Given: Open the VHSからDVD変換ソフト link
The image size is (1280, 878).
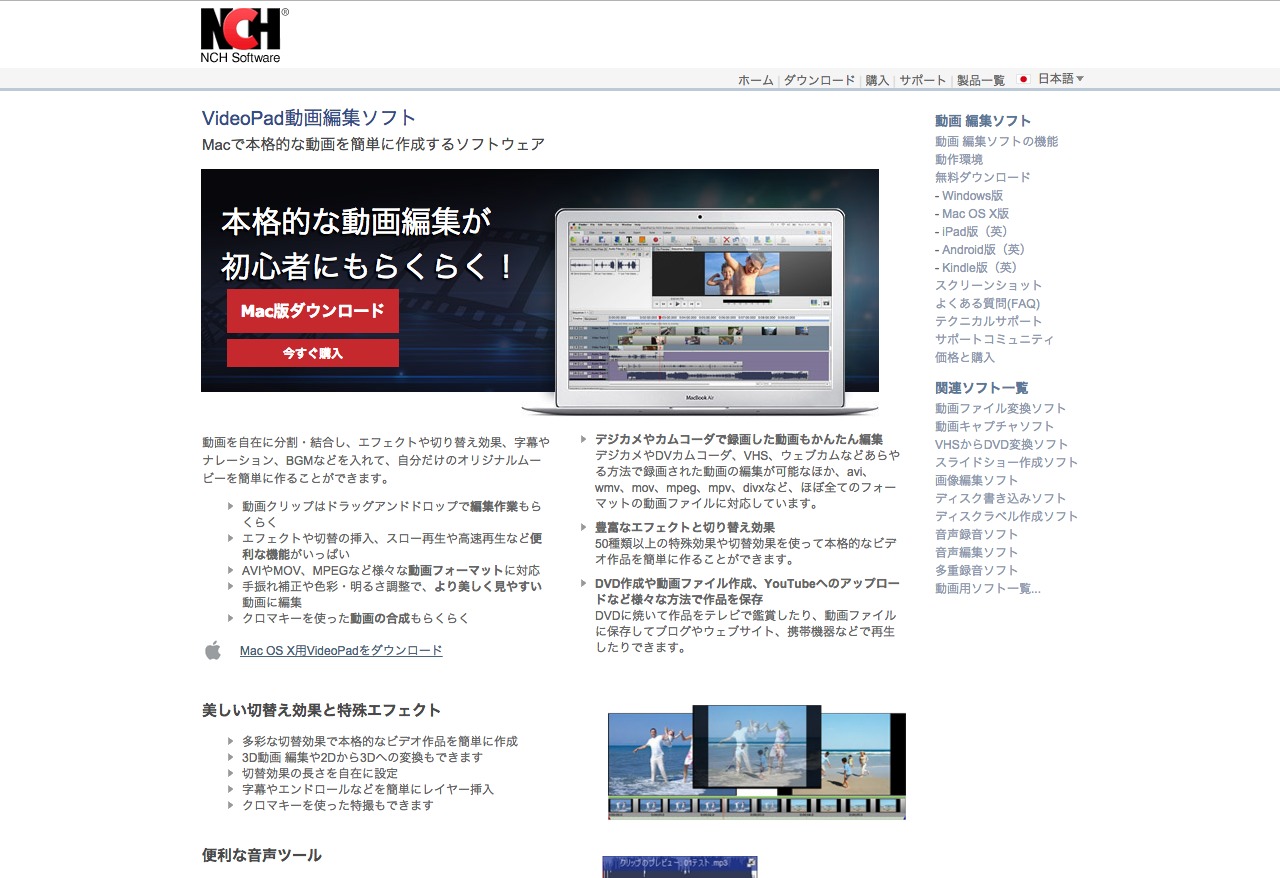Looking at the screenshot, I should point(1001,445).
